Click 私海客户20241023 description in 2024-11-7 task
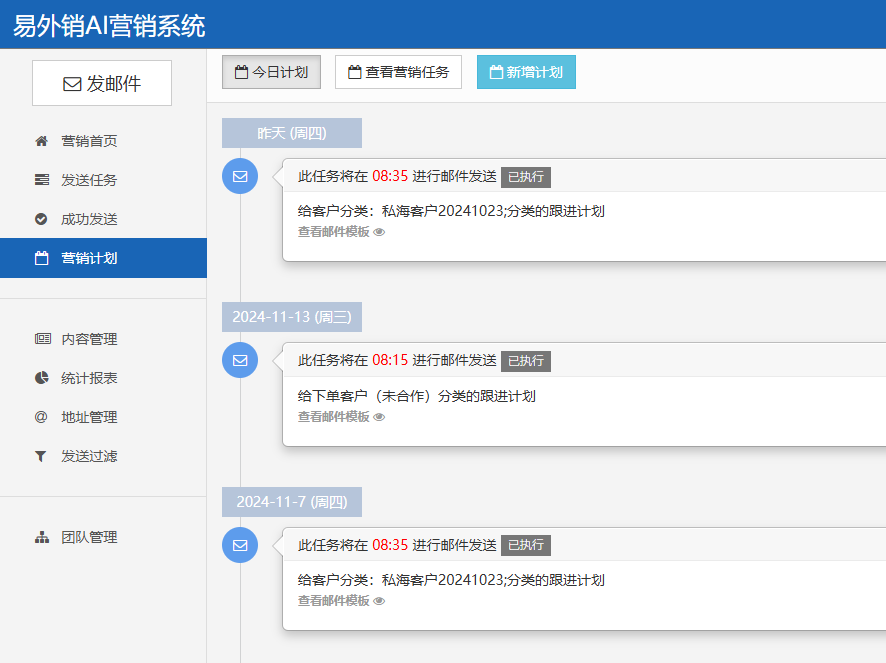Screen dimensions: 886x663 click(451, 580)
